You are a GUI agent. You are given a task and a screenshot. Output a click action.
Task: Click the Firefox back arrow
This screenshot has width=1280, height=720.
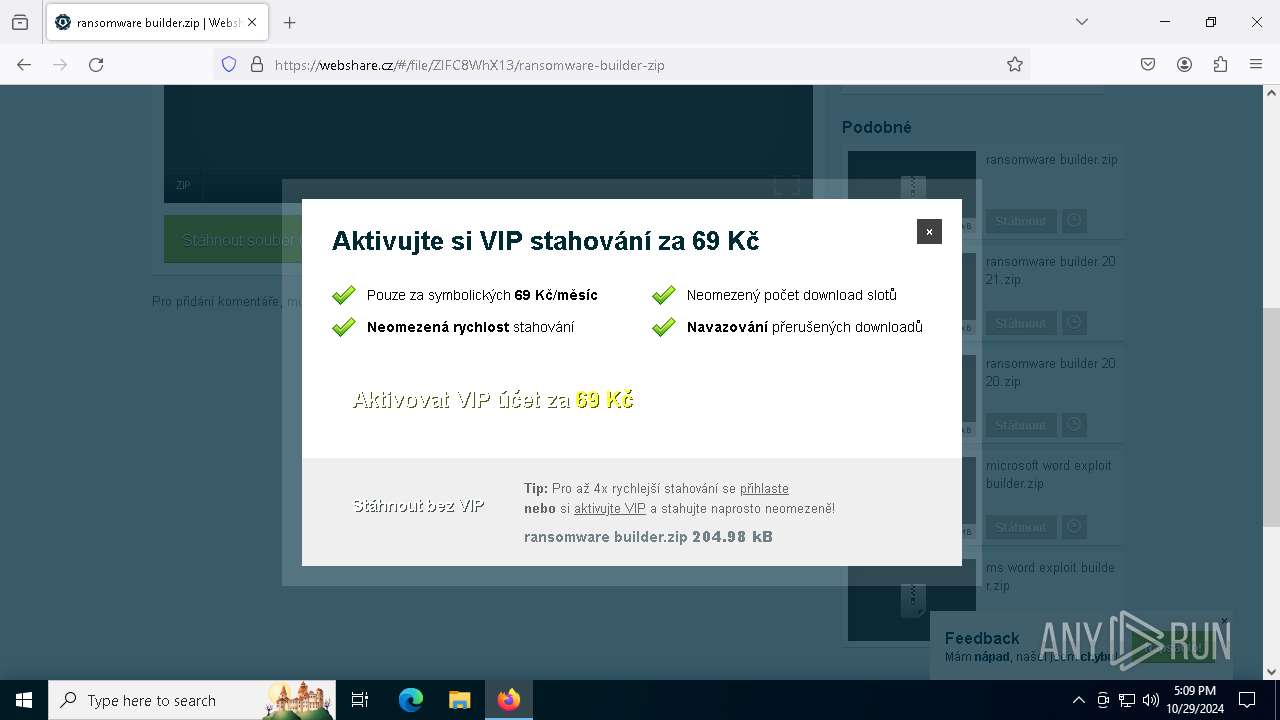point(24,64)
